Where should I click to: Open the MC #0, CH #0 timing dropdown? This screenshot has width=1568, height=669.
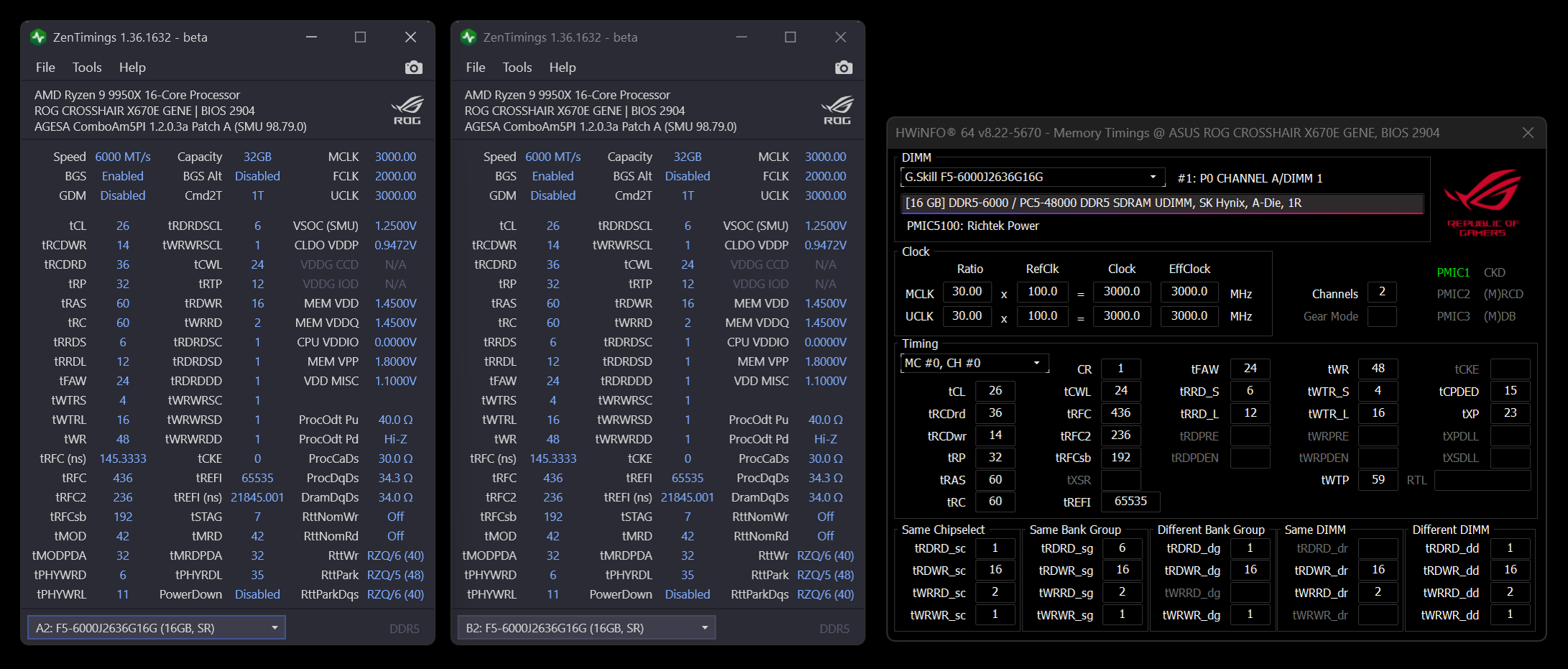(x=974, y=363)
